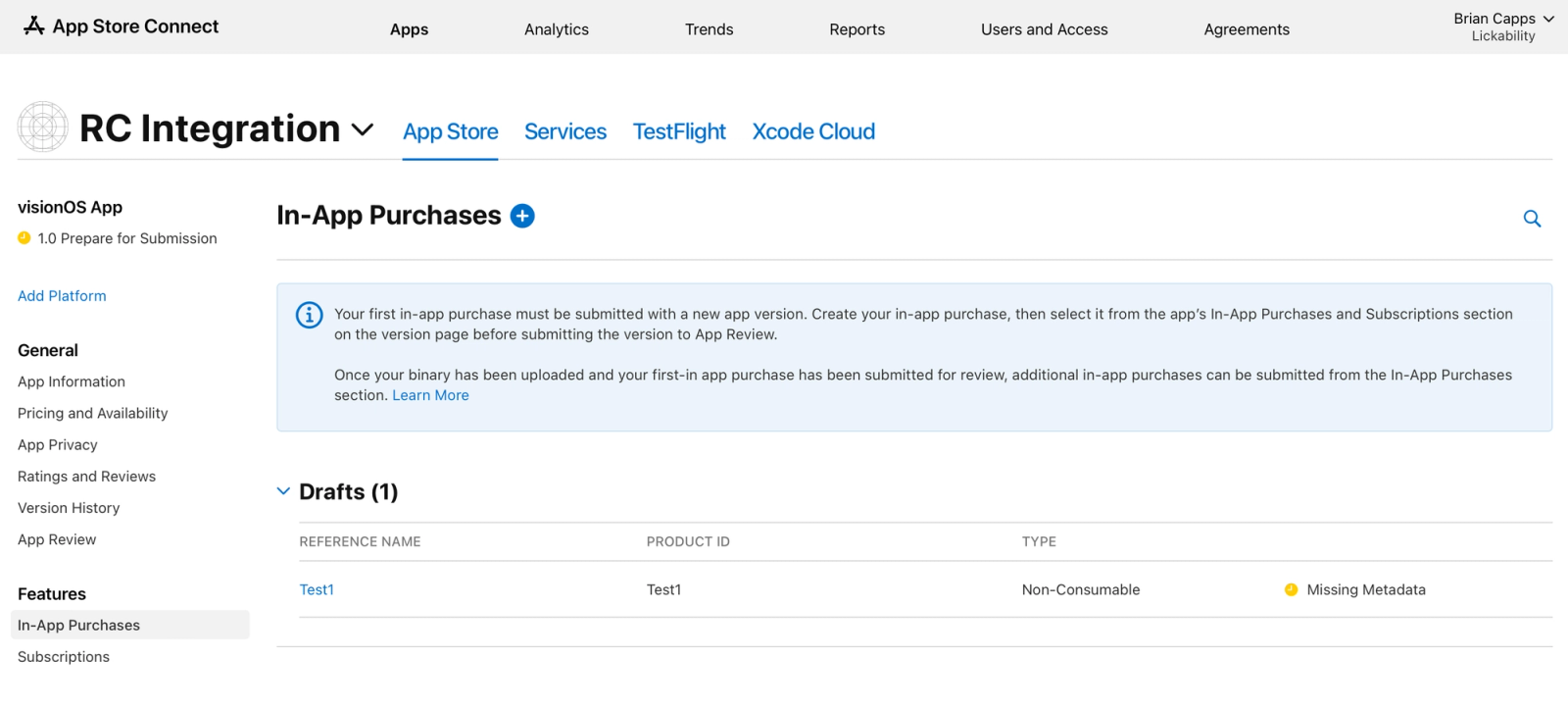
Task: Go to Apps in the top navigation
Action: pos(409,29)
